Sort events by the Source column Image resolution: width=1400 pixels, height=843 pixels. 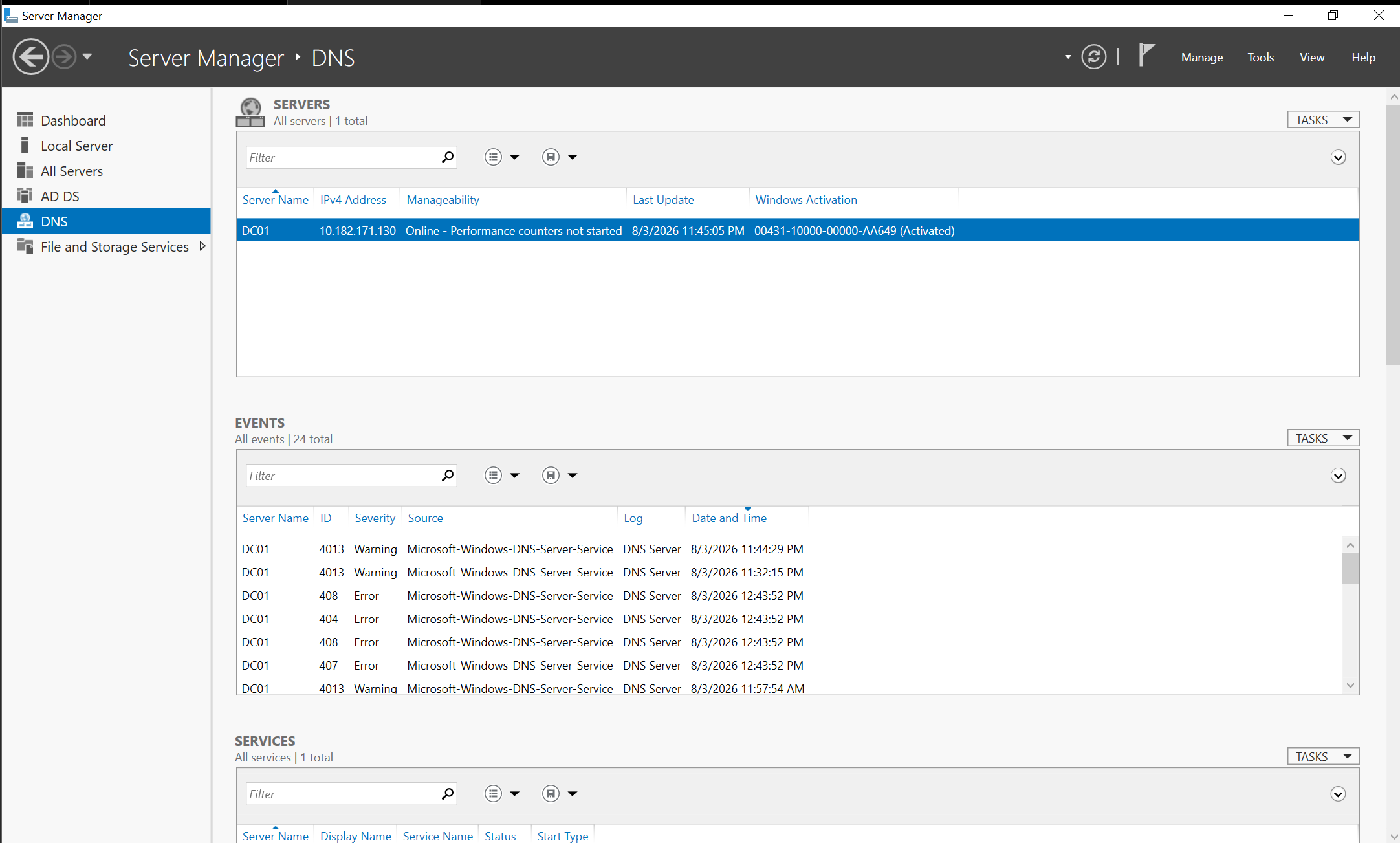(425, 518)
